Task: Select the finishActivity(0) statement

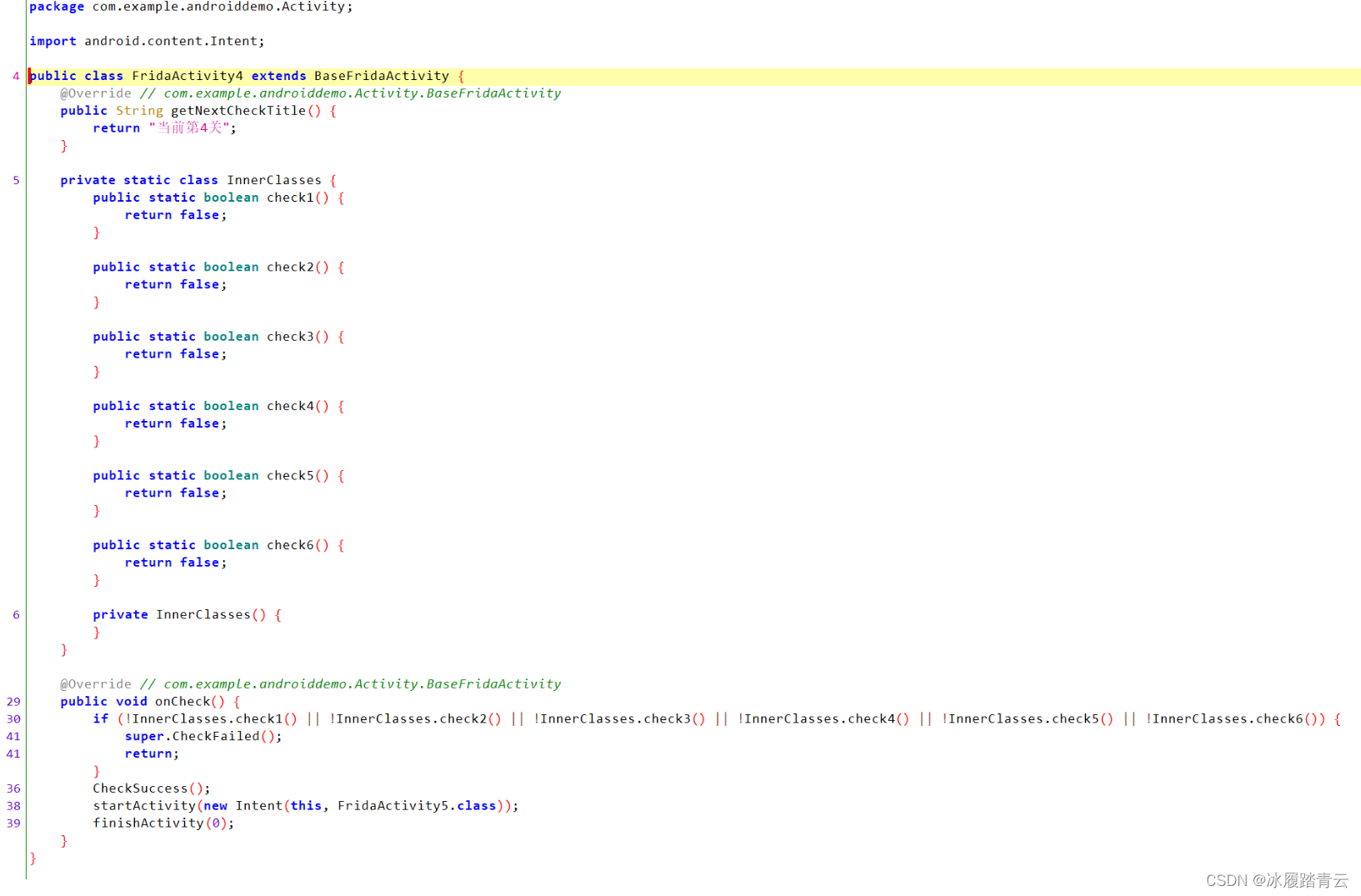Action: pos(163,823)
